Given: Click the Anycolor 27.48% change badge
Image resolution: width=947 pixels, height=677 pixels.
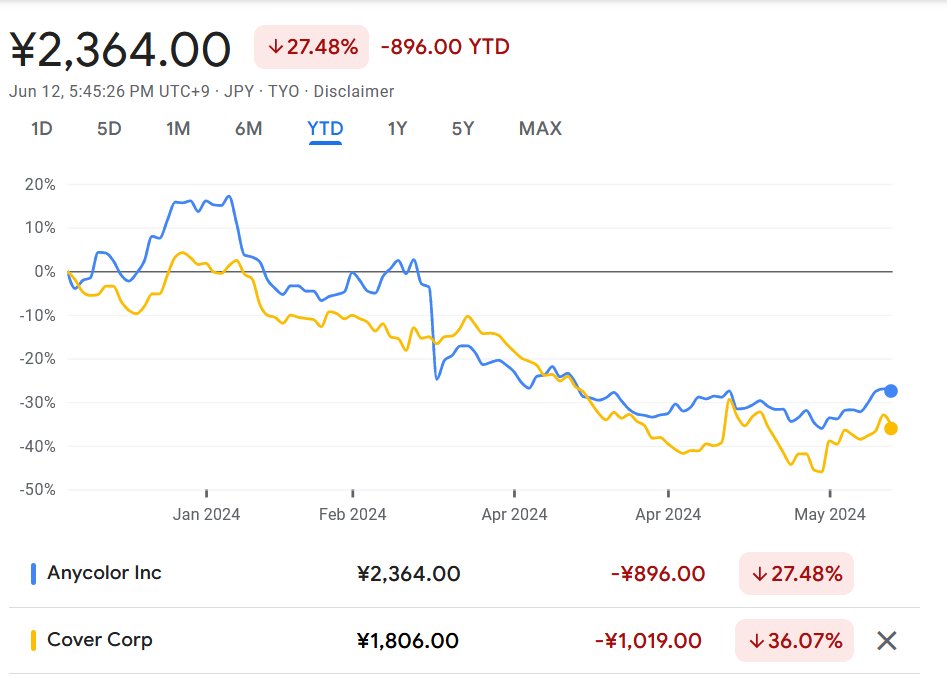Looking at the screenshot, I should click(796, 574).
